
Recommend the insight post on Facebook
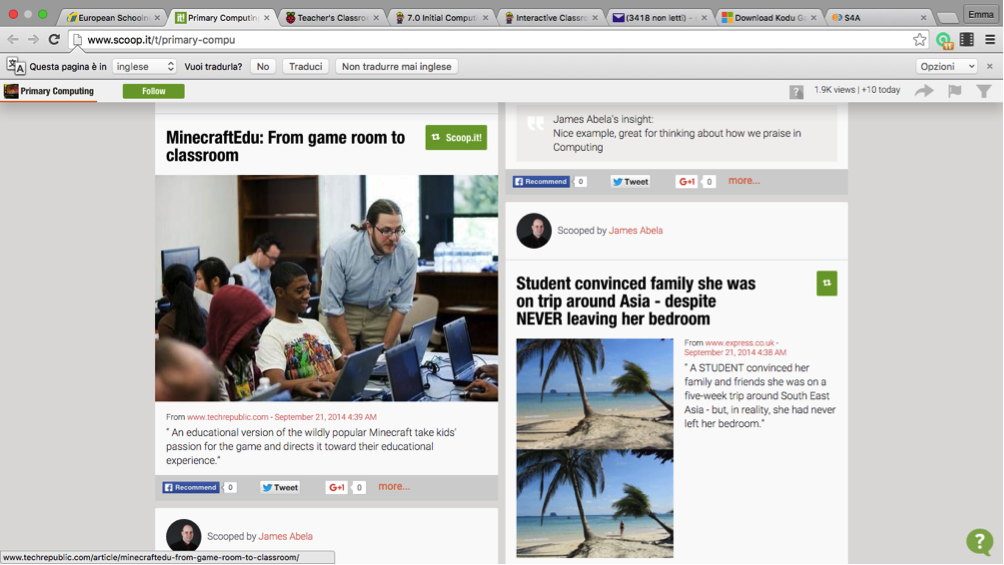click(x=541, y=182)
